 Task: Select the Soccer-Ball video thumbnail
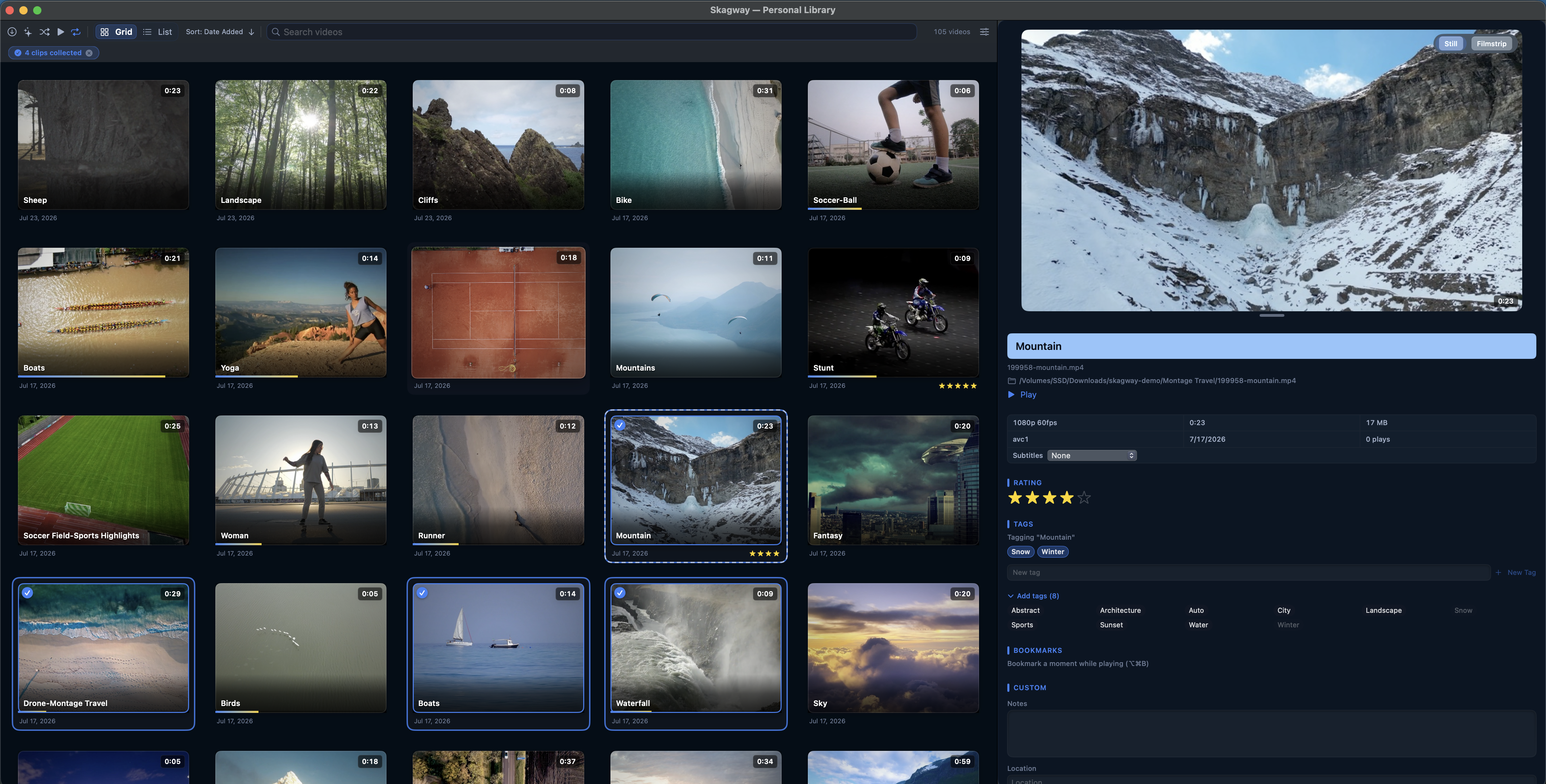893,145
